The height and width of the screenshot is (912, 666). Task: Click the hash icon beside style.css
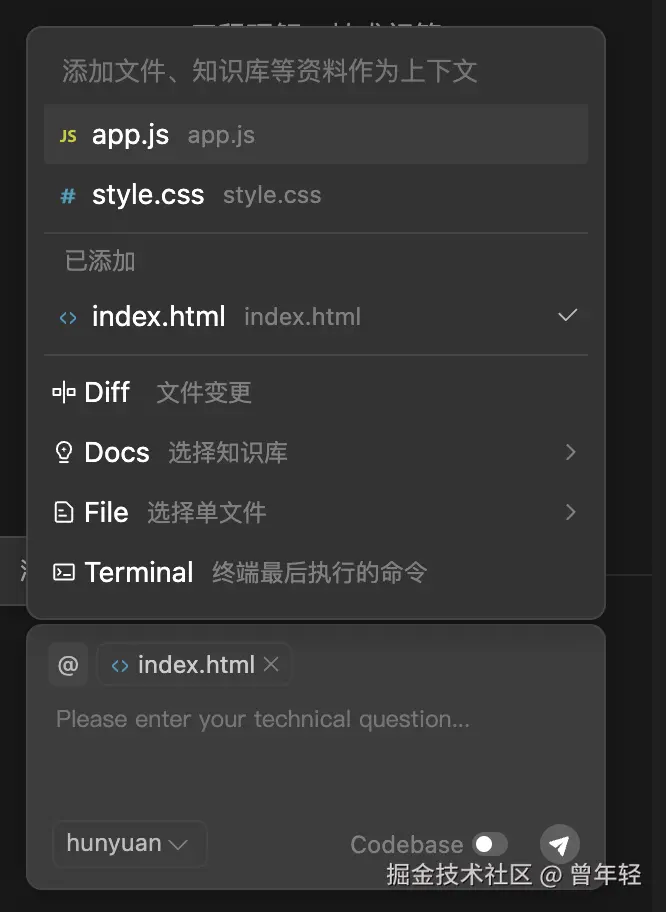pyautogui.click(x=68, y=196)
